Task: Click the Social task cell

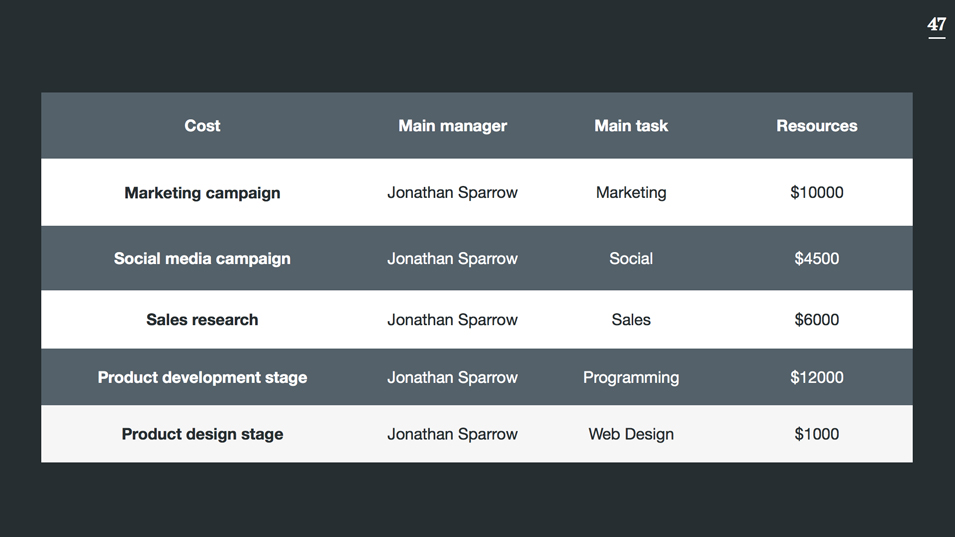Action: (x=631, y=259)
